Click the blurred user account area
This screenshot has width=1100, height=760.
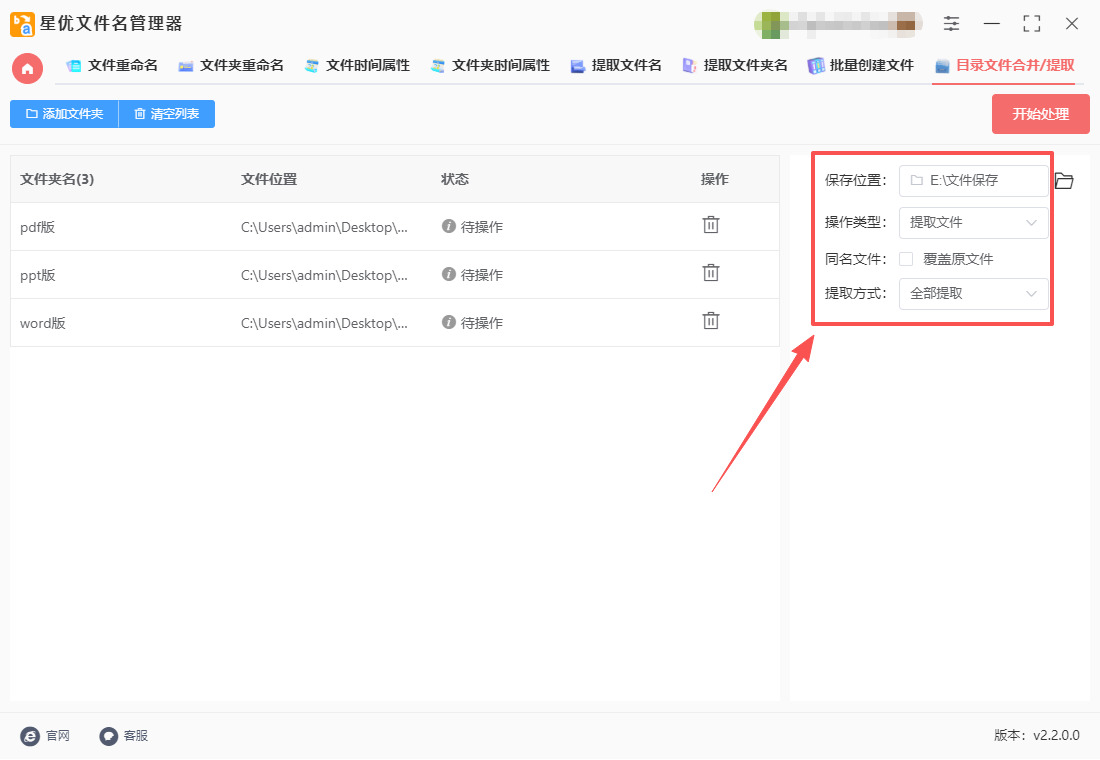[838, 25]
